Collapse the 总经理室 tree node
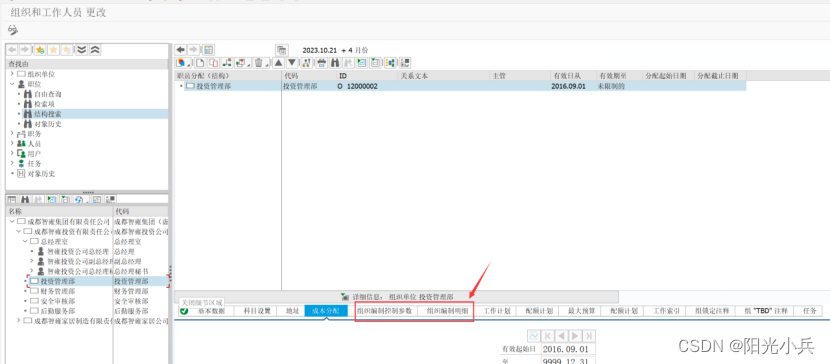 [25, 241]
